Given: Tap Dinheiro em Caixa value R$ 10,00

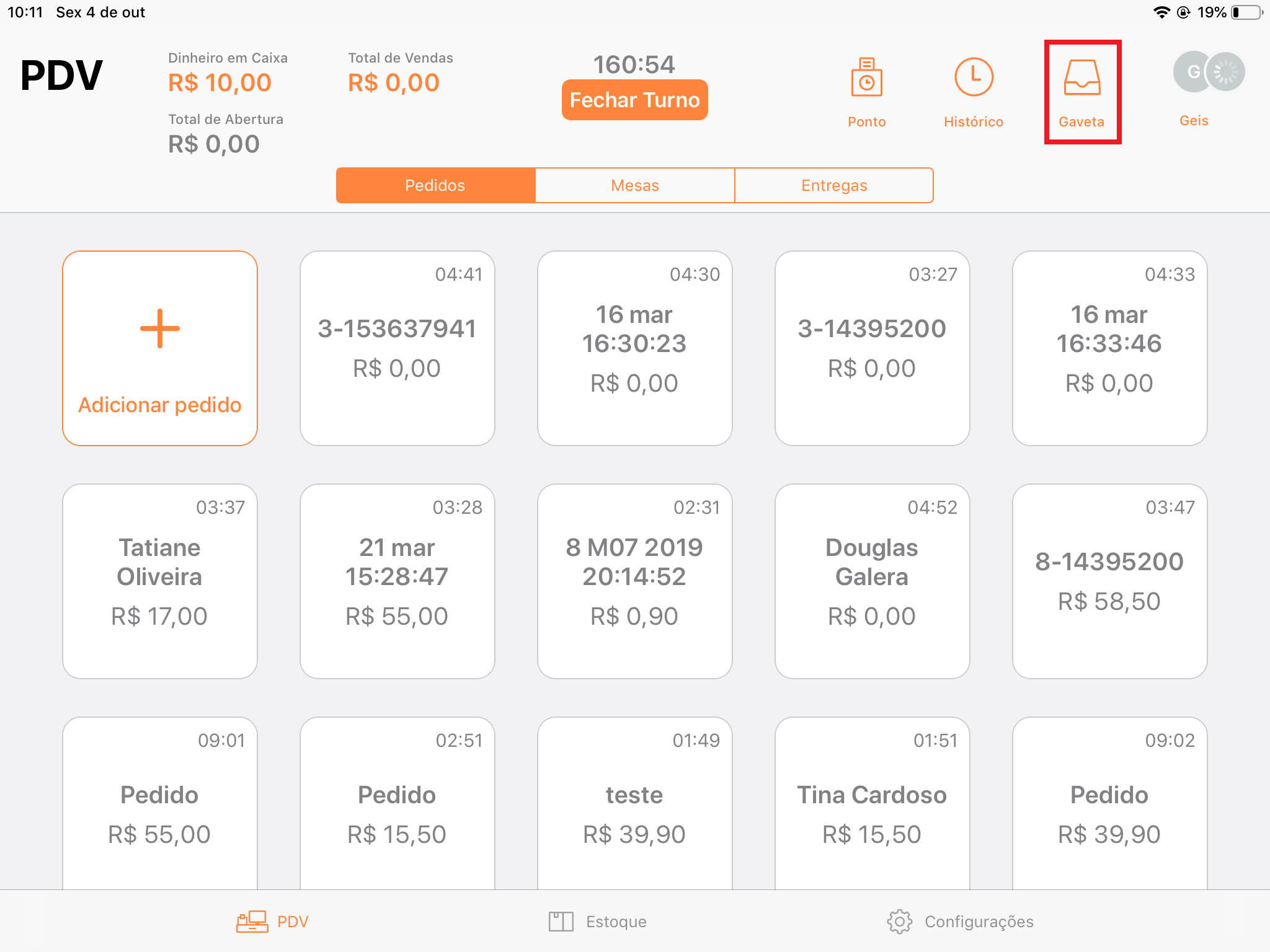Looking at the screenshot, I should (220, 82).
